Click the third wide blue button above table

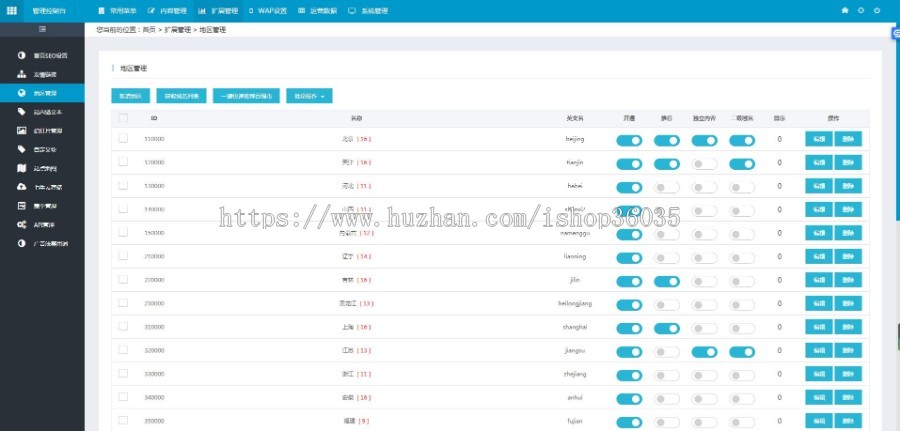click(x=246, y=96)
